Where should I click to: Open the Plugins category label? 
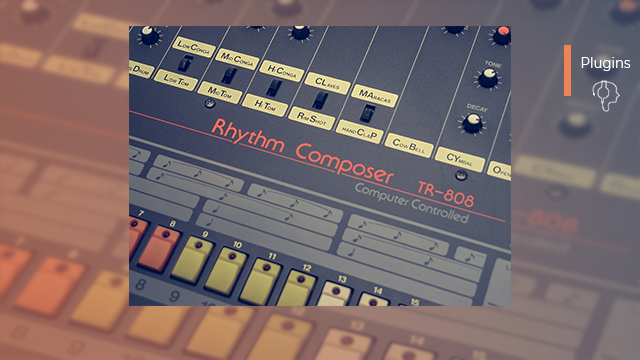click(605, 63)
